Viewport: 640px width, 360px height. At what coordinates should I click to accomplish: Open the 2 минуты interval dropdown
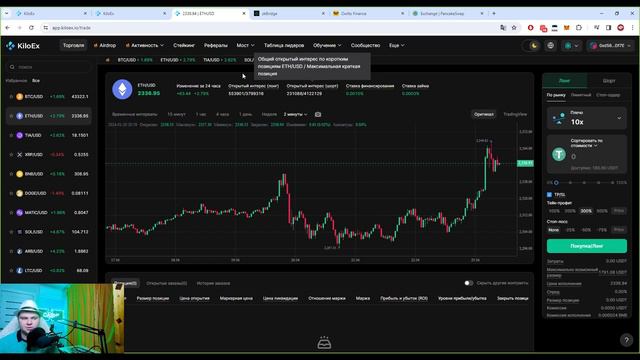pos(295,114)
